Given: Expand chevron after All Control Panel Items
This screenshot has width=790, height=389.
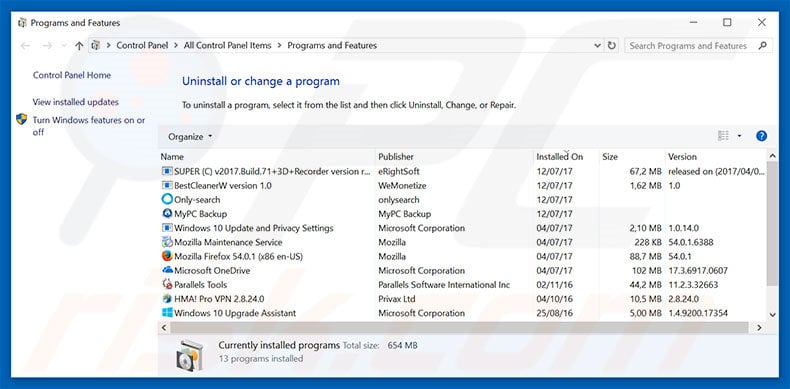Looking at the screenshot, I should pos(280,45).
